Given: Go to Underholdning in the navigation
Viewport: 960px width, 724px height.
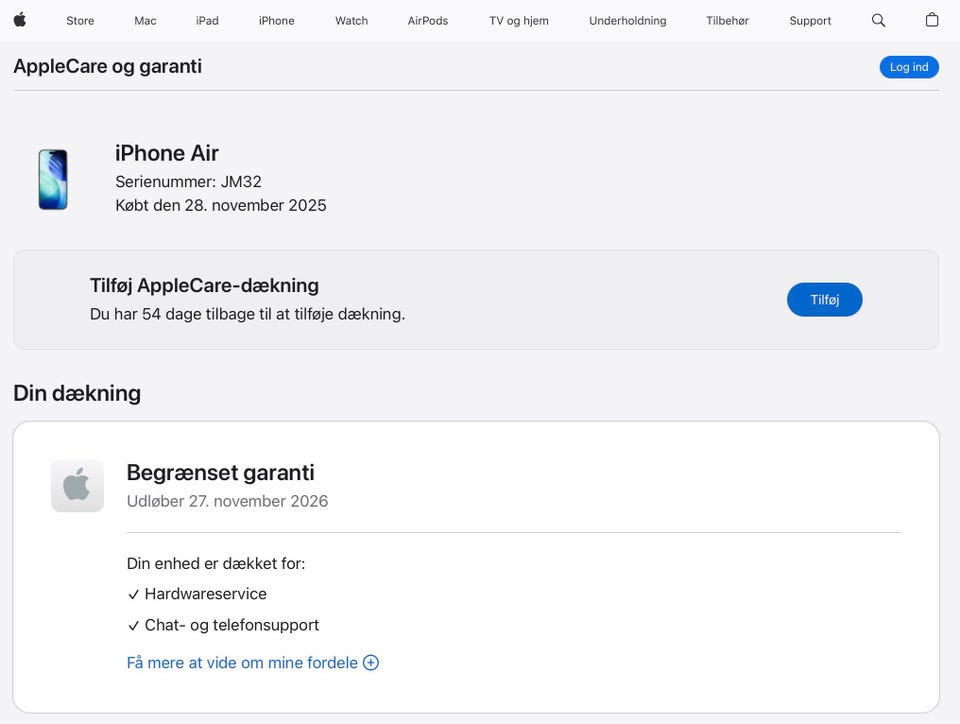Looking at the screenshot, I should [627, 21].
